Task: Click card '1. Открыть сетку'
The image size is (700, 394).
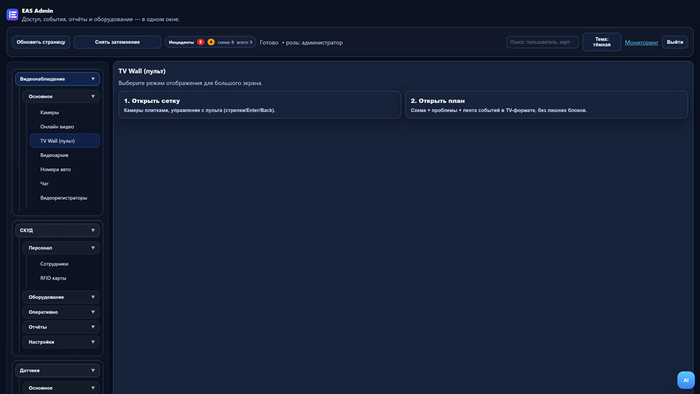Action: click(x=259, y=105)
